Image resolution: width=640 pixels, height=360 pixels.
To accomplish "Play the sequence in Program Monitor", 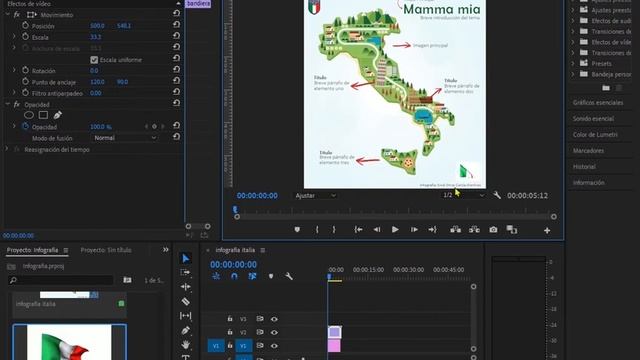I will 395,230.
